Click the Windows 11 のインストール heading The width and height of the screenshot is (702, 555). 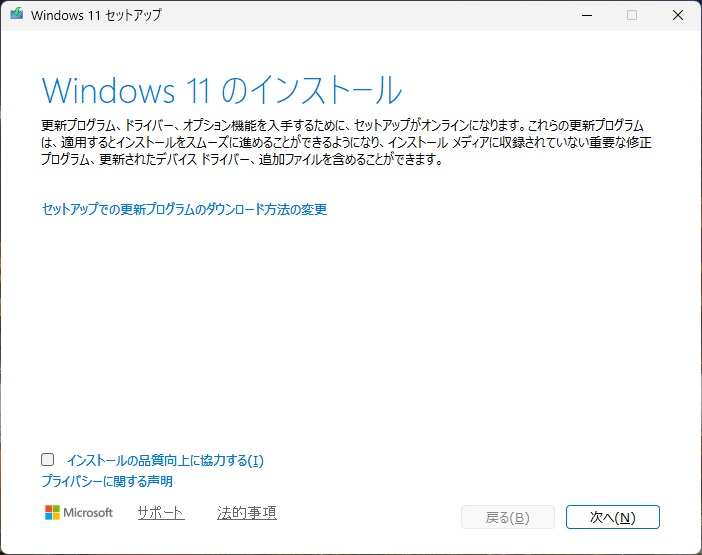click(222, 90)
